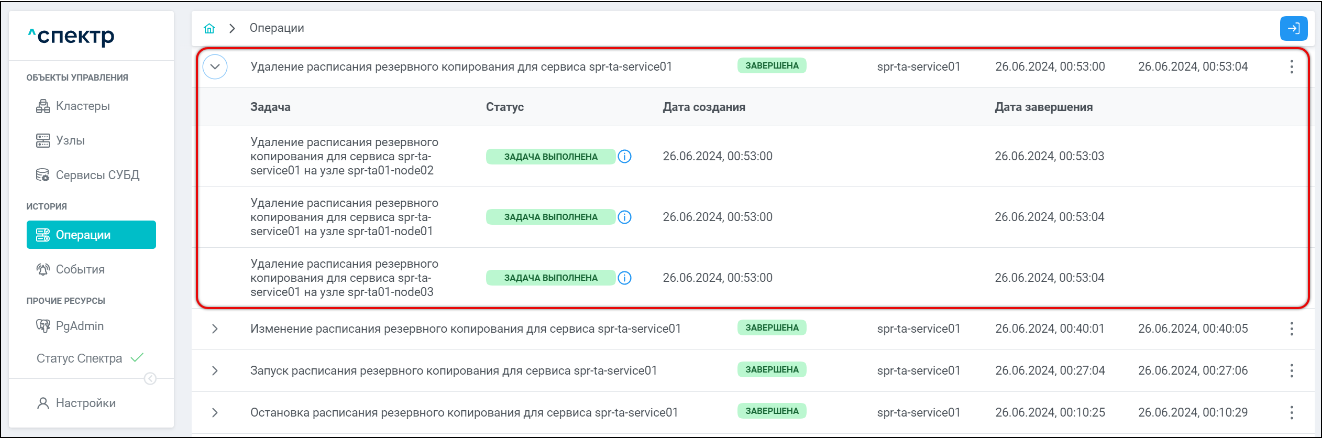Open info icon for spr-ta01-node02 task
Image resolution: width=1323 pixels, height=439 pixels.
coord(625,157)
